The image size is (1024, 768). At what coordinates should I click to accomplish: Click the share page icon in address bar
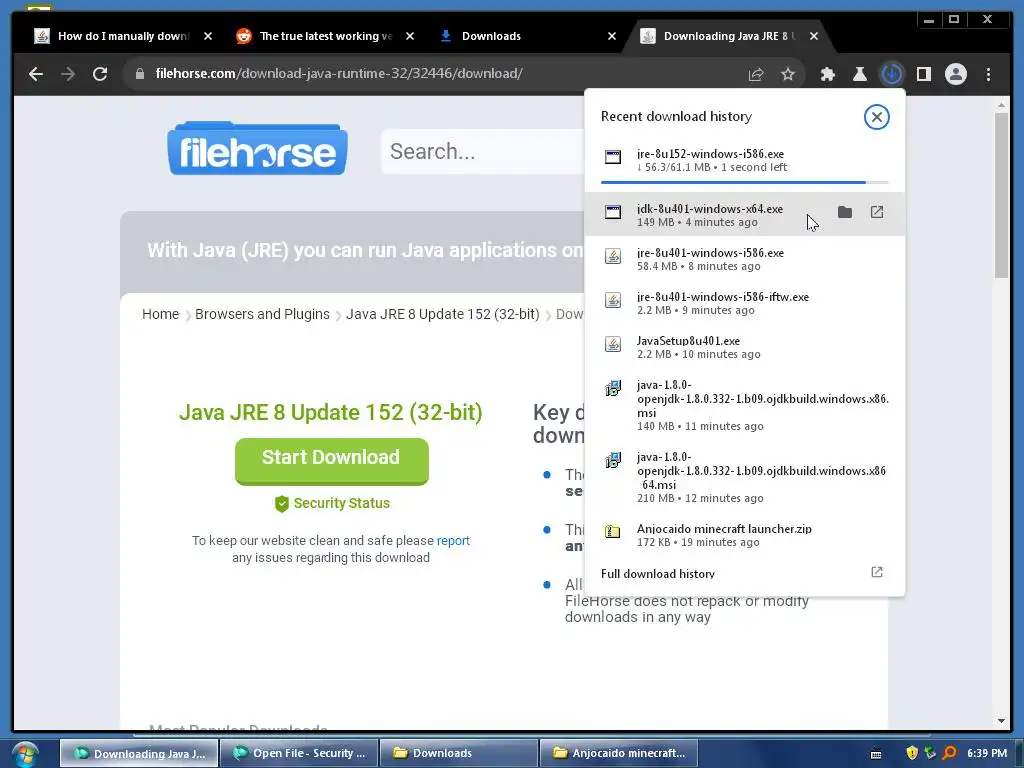coord(756,74)
